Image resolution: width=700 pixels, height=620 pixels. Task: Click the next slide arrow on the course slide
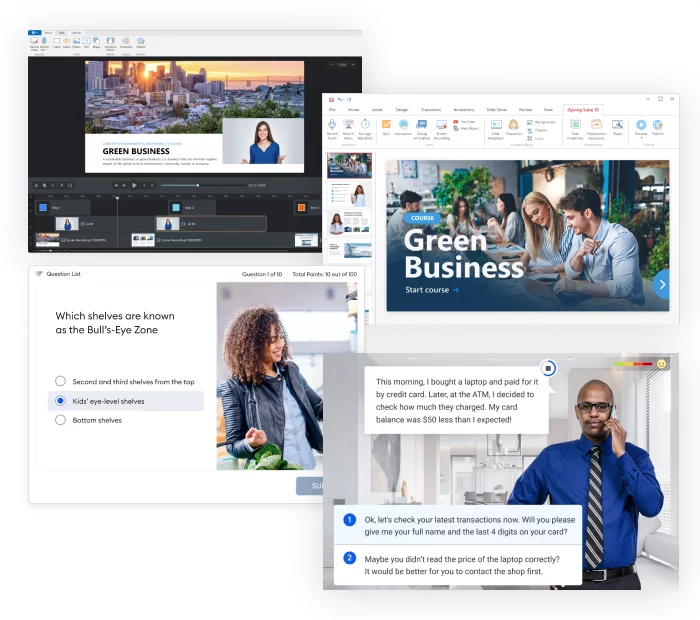[x=662, y=284]
